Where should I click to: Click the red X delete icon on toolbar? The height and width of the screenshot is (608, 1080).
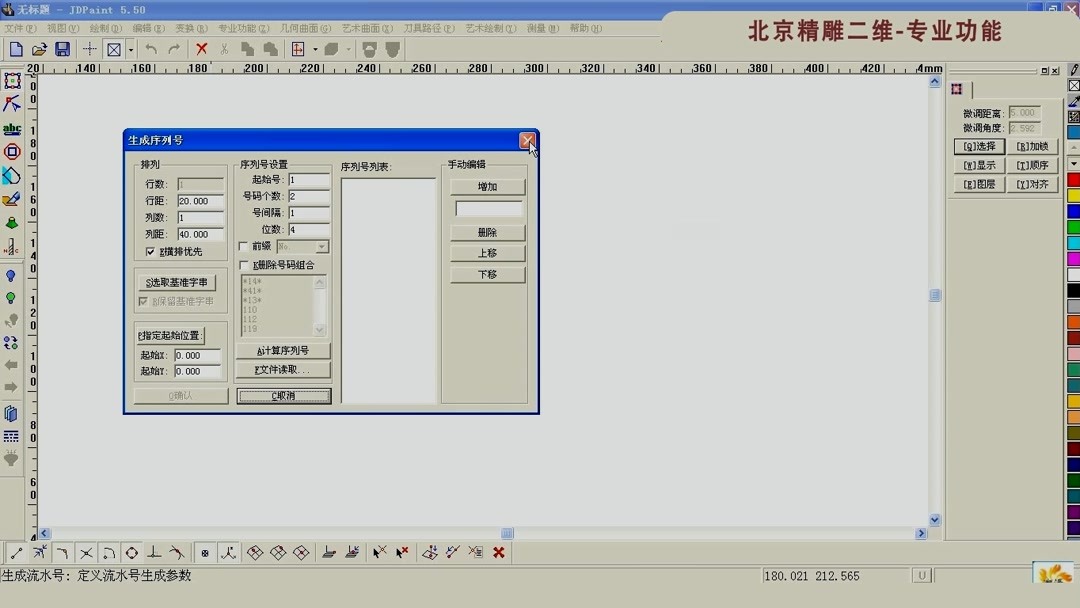[201, 47]
